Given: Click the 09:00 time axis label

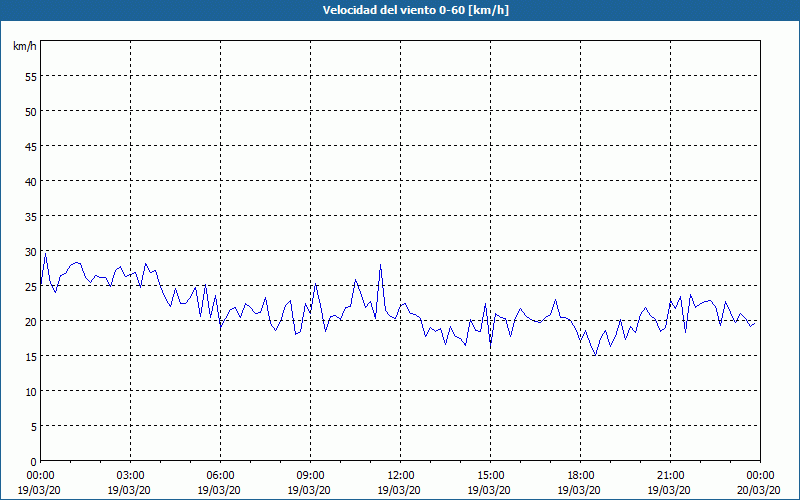Looking at the screenshot, I should point(310,476).
